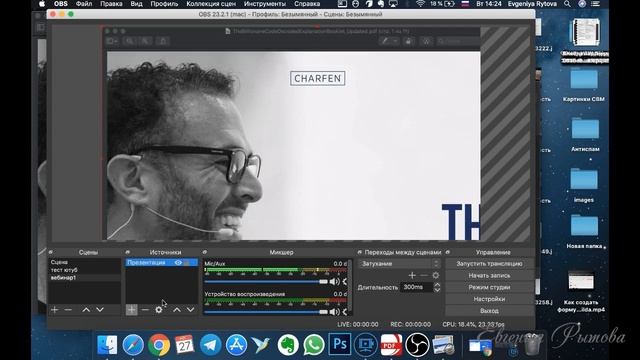Launch Telegram from the Dock

point(211,344)
